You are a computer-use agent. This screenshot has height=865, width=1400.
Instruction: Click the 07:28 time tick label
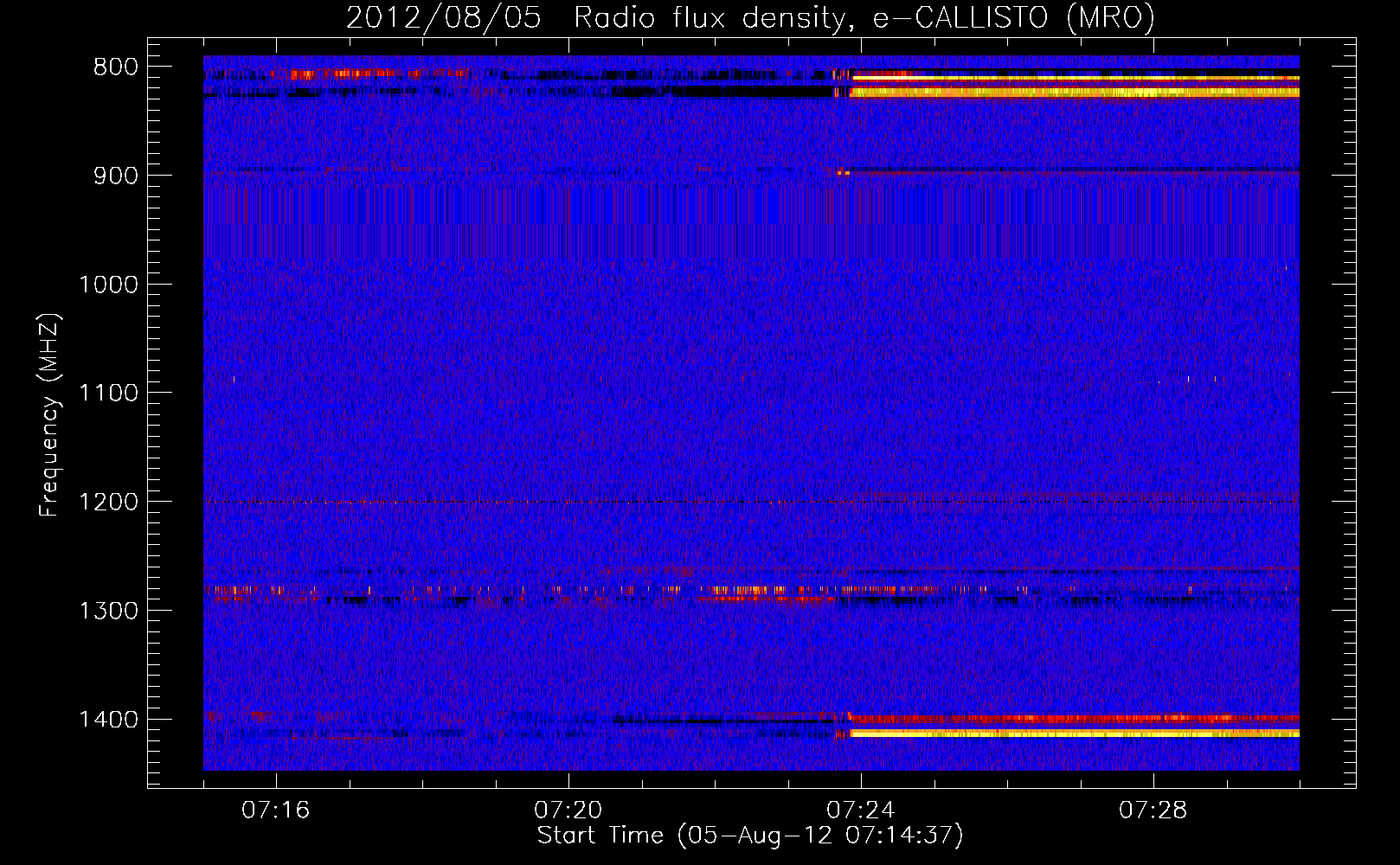coord(1153,811)
